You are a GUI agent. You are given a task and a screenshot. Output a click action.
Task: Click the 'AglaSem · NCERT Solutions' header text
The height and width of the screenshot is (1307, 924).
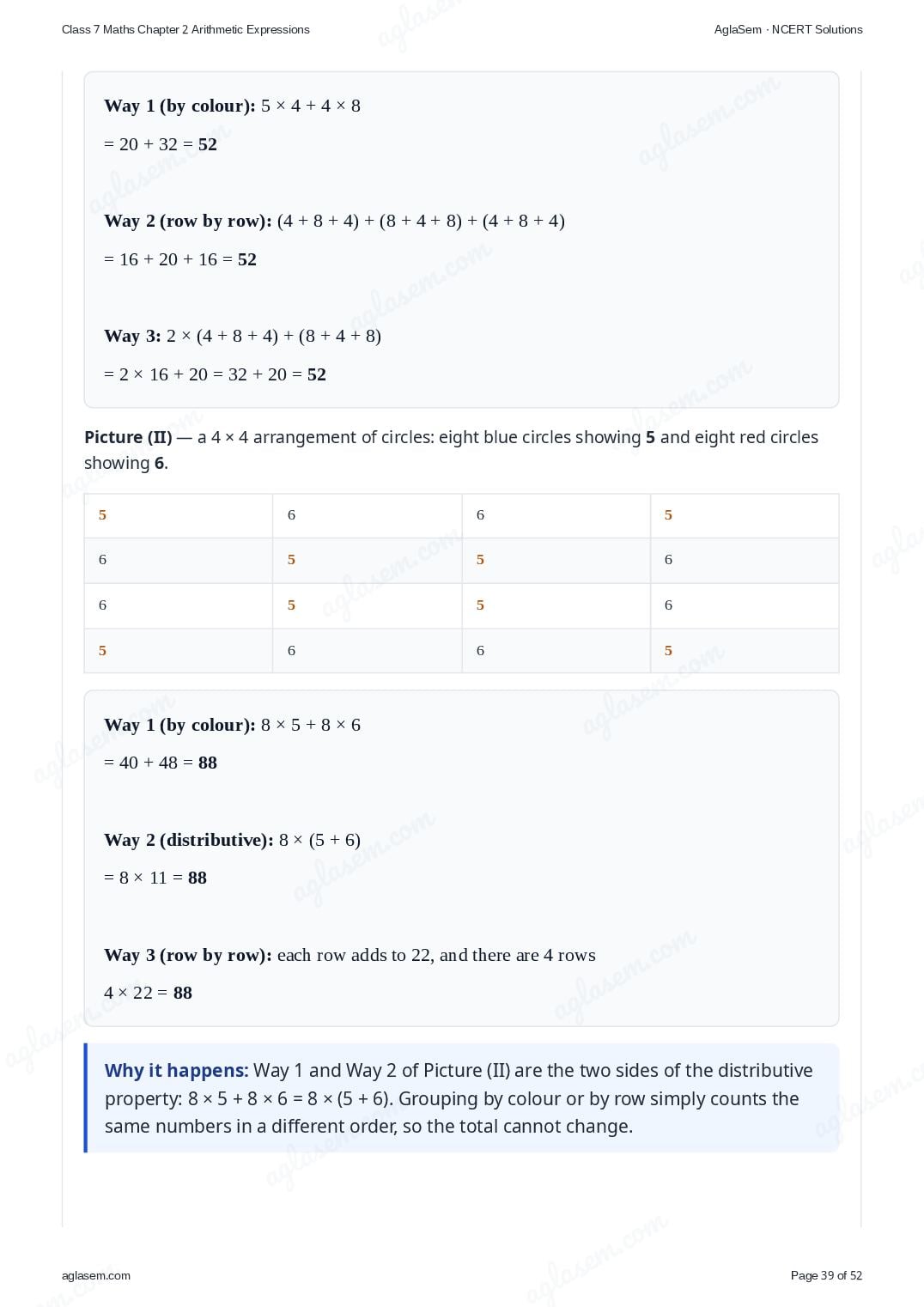point(788,29)
